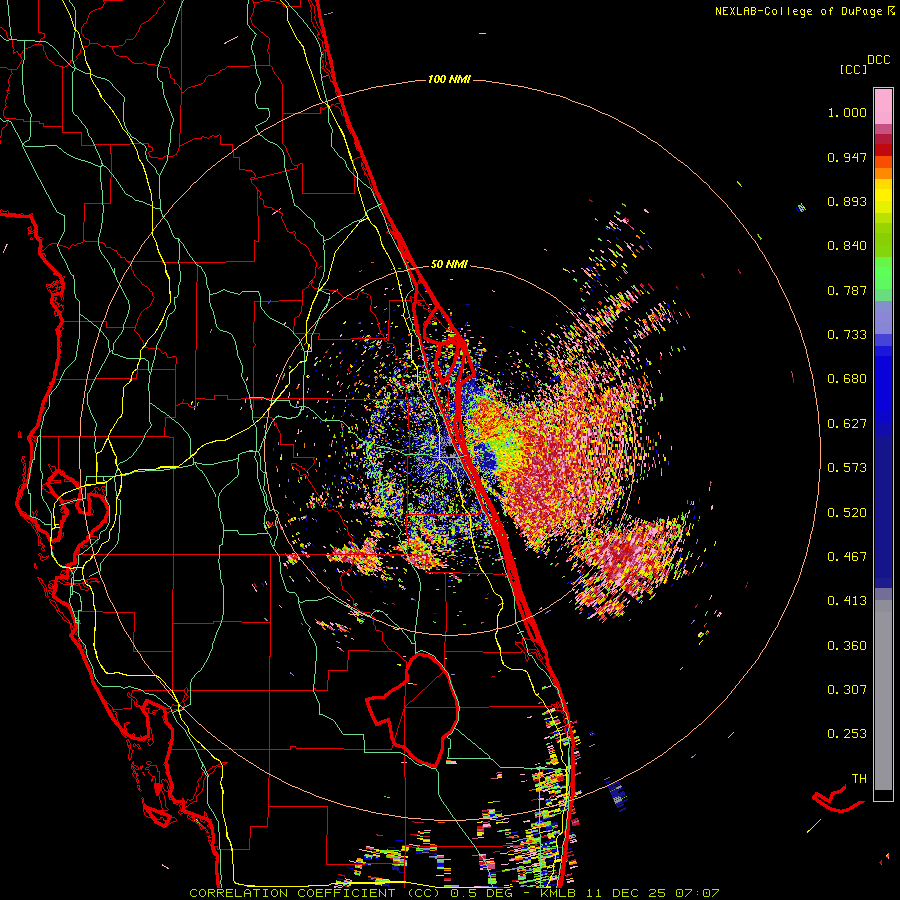Click the yellow segment of the color bar

(883, 196)
